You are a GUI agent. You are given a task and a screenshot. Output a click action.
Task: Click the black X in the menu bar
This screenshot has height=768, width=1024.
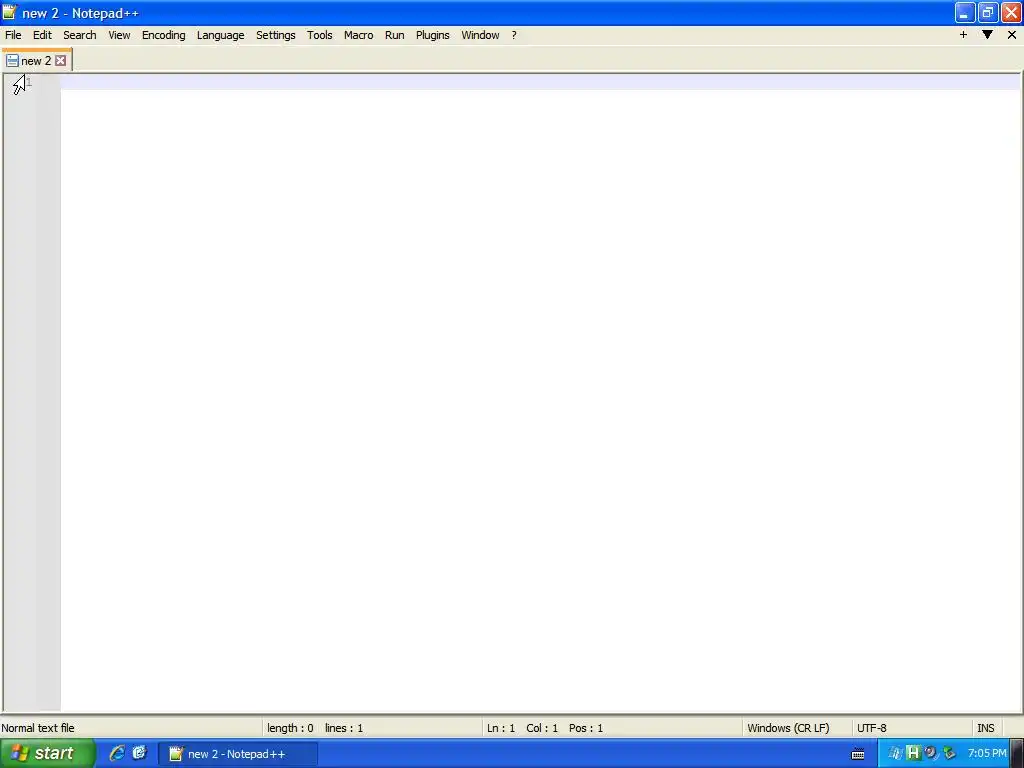tap(1012, 35)
